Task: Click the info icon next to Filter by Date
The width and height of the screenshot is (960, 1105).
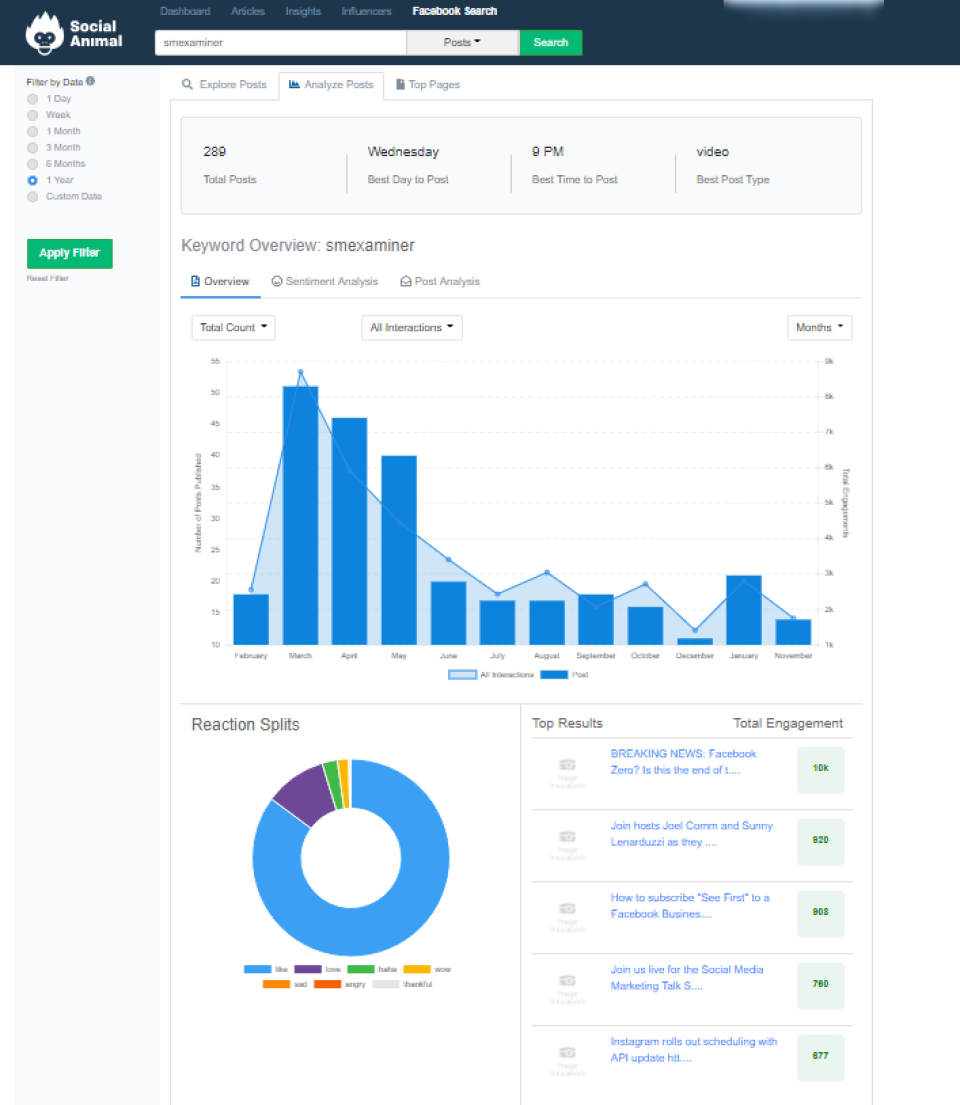Action: [x=89, y=81]
